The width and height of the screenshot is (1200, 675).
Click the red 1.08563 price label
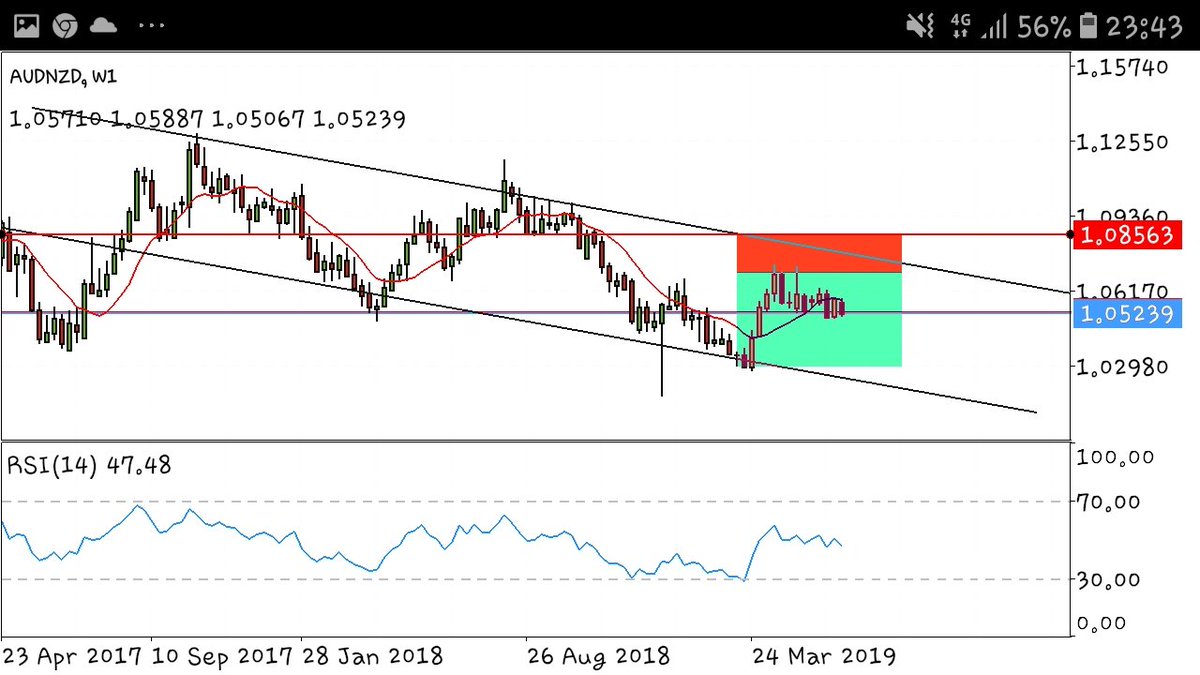[x=1128, y=236]
